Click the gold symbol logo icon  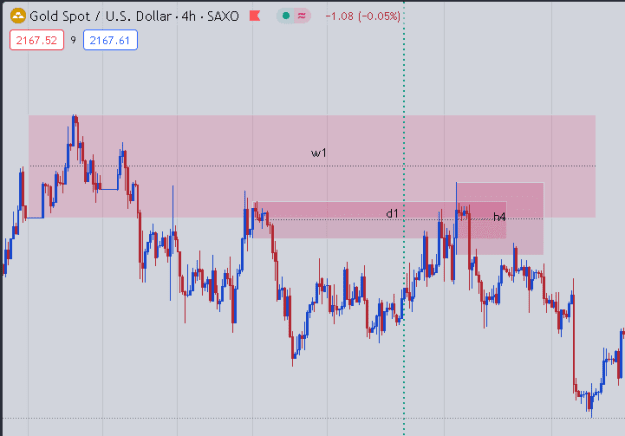18,16
